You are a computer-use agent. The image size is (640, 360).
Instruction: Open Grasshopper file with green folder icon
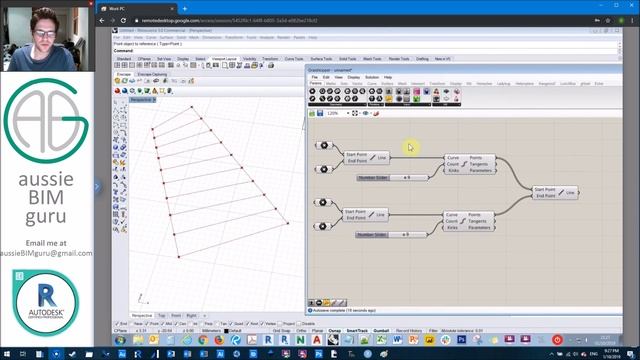(312, 113)
